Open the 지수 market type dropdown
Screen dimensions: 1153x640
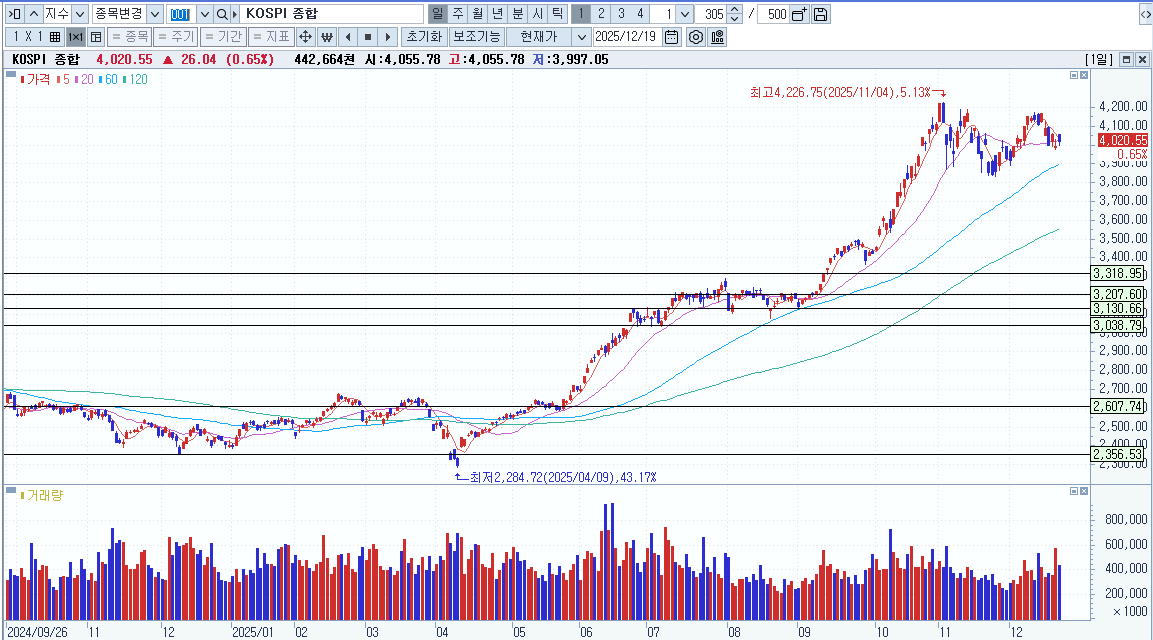coord(80,14)
